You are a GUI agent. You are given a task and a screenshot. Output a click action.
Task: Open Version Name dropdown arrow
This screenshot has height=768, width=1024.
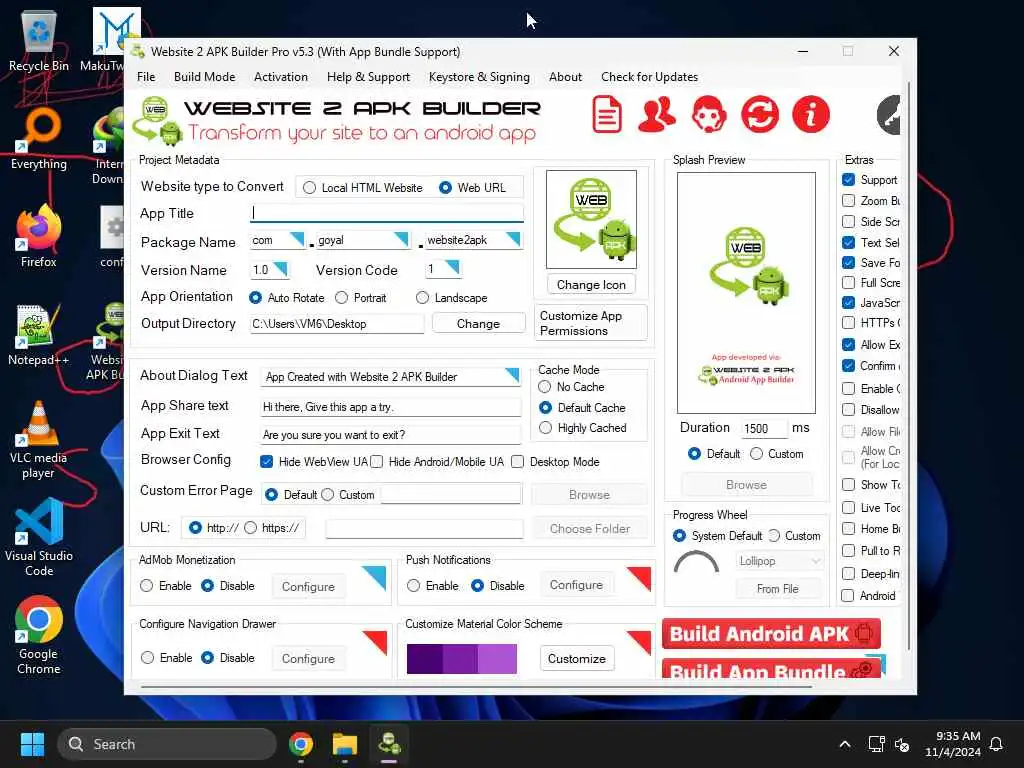pyautogui.click(x=281, y=268)
